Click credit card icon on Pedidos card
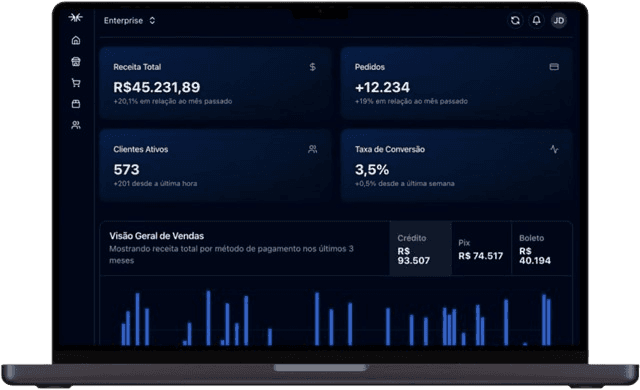This screenshot has height=390, width=640. point(554,66)
